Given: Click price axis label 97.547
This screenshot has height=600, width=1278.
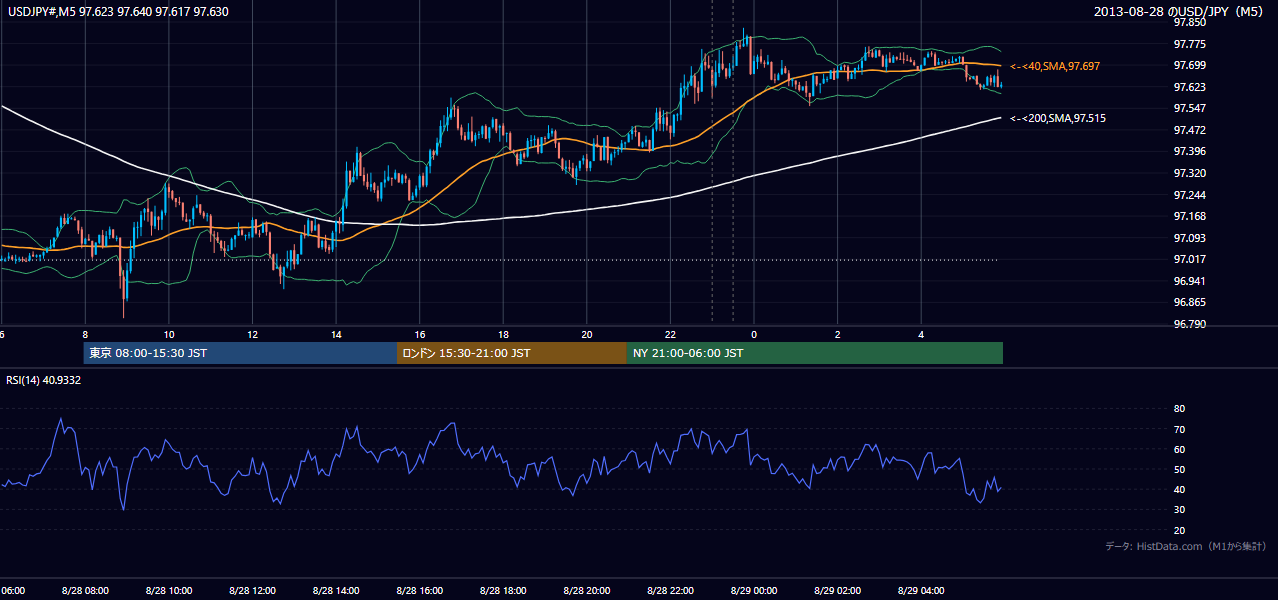Looking at the screenshot, I should pos(1188,108).
